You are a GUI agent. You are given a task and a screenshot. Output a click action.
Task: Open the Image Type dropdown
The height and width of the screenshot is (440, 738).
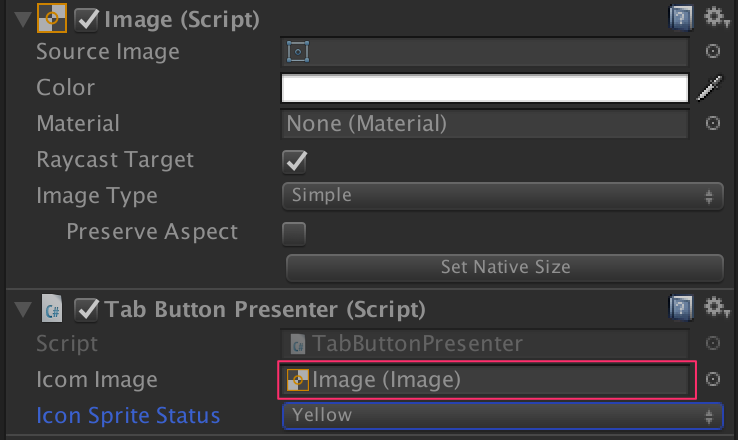click(x=503, y=196)
